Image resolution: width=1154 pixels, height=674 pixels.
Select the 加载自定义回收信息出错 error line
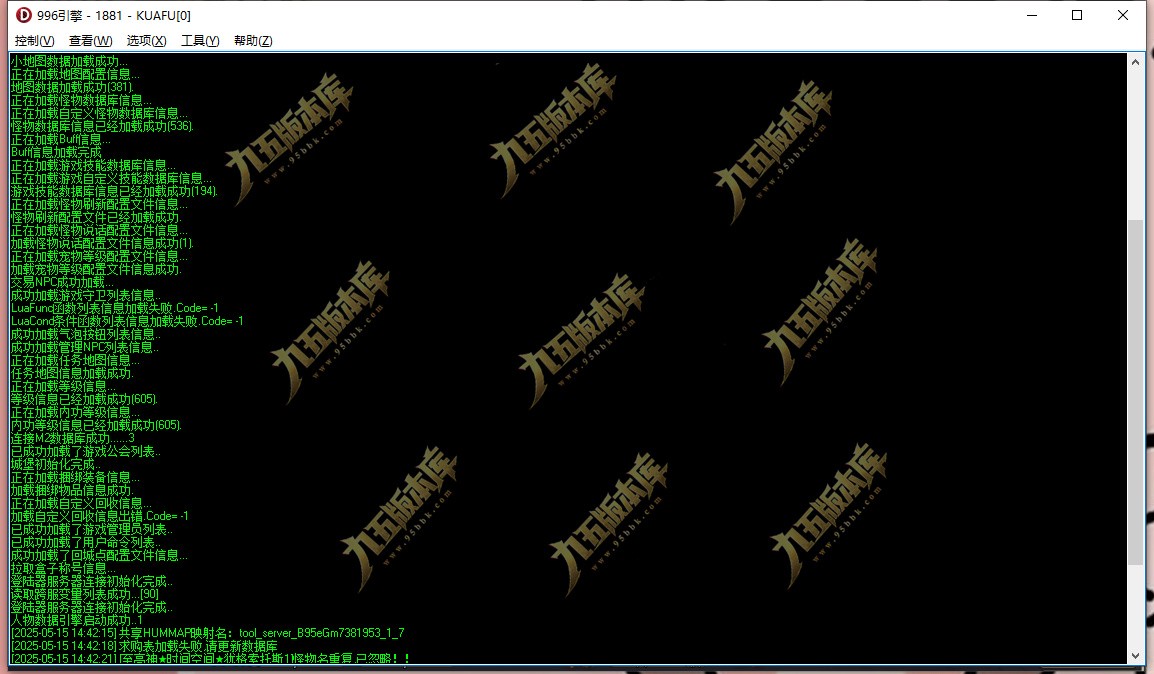point(99,517)
